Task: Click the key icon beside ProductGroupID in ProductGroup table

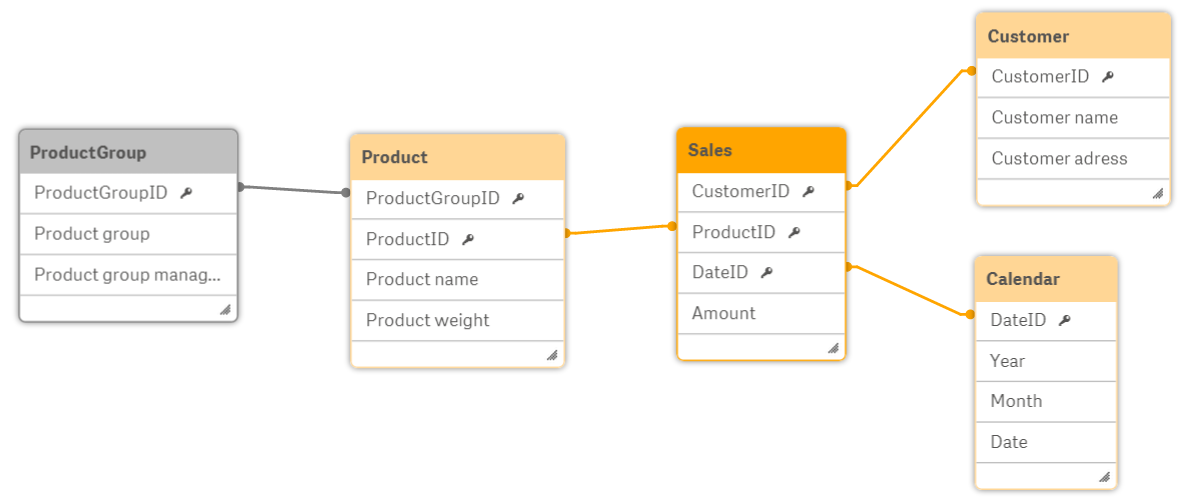Action: tap(186, 193)
